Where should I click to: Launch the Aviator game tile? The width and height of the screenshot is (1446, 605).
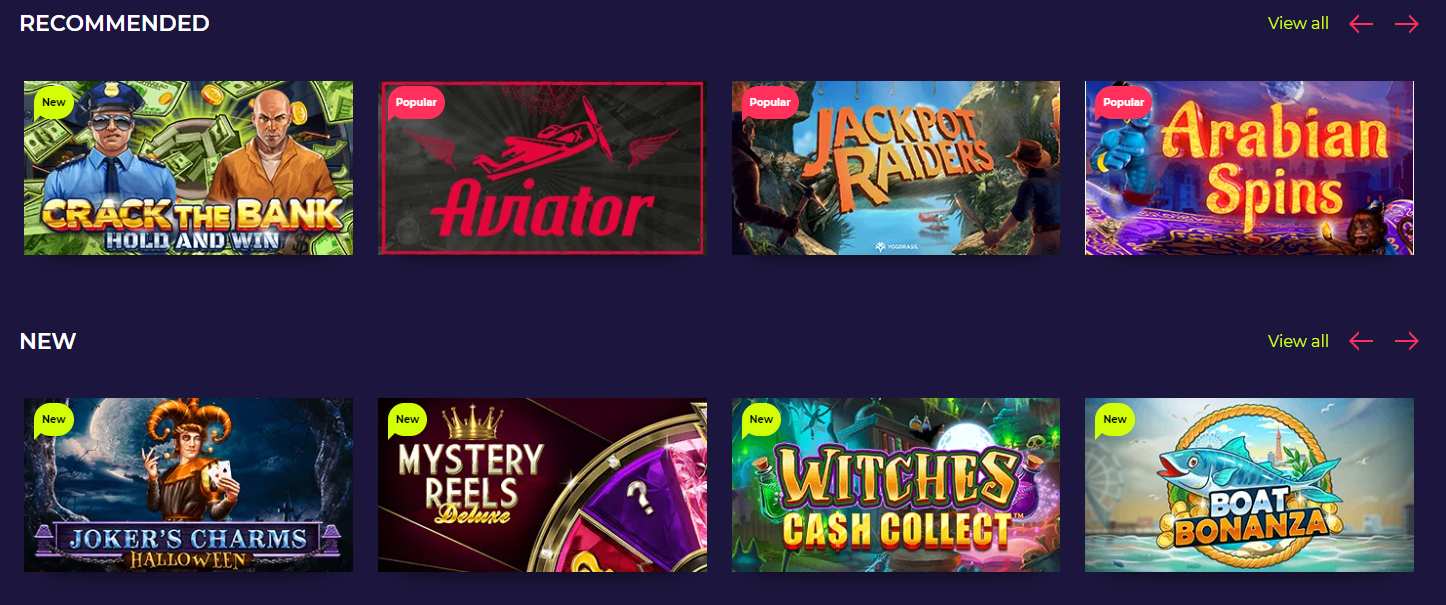coord(542,168)
